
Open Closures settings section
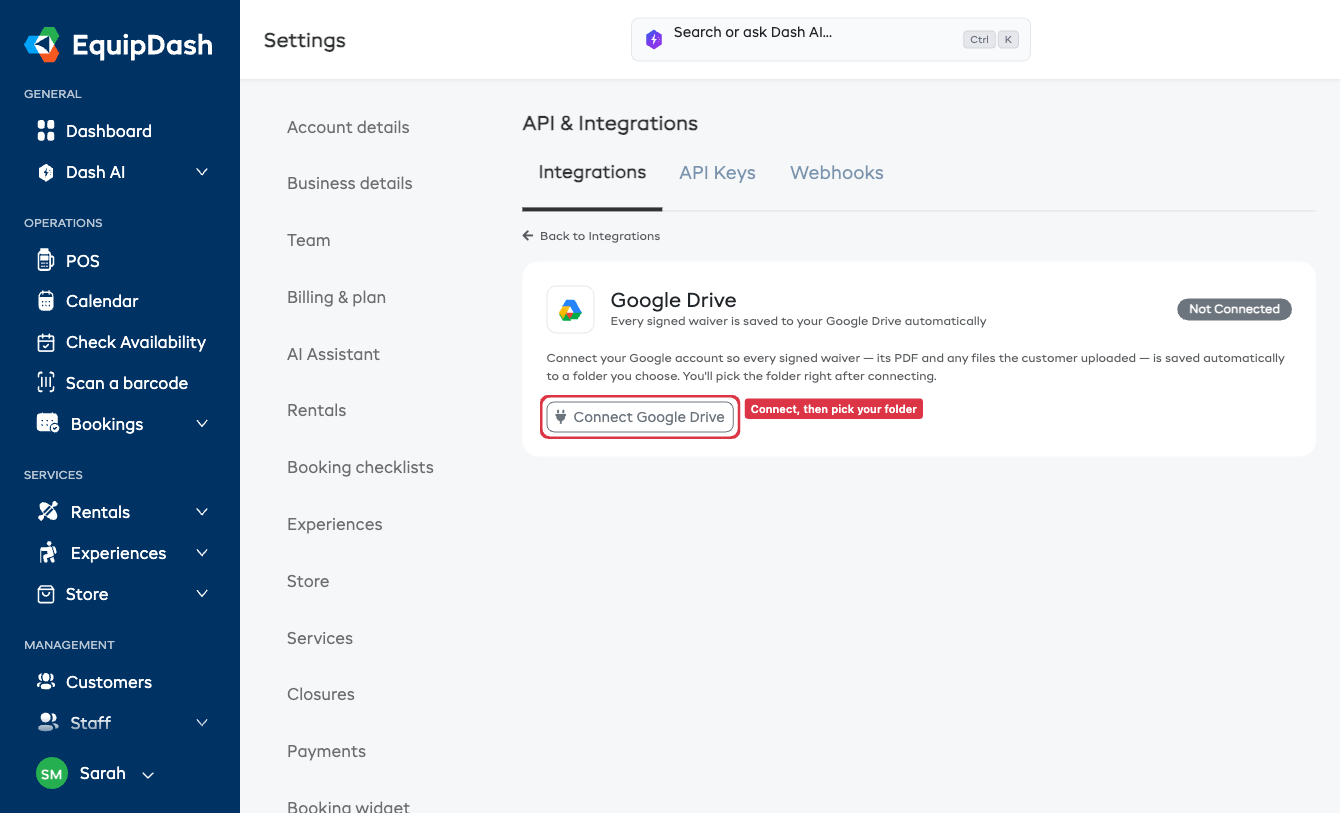(321, 694)
